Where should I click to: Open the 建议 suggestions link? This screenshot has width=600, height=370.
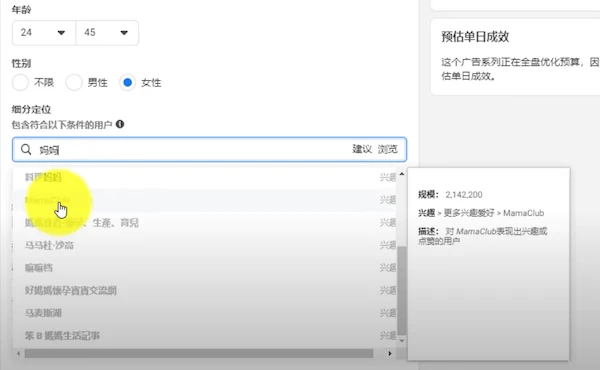pos(362,149)
